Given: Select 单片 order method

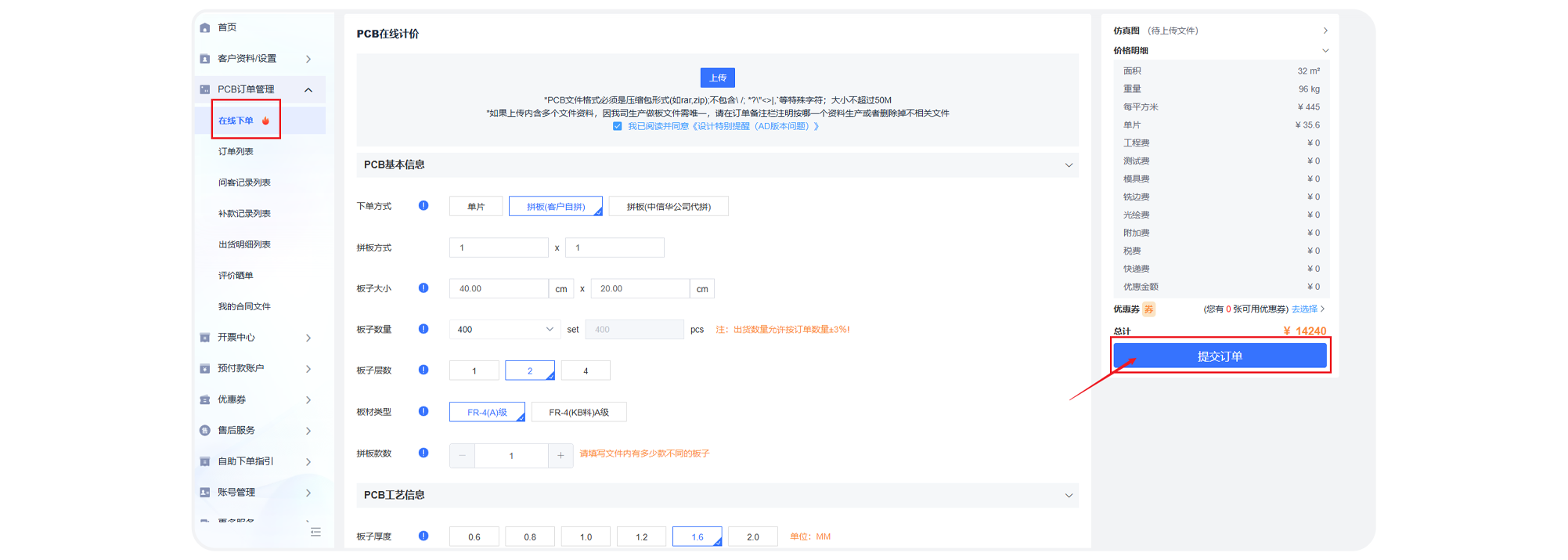Looking at the screenshot, I should 476,206.
